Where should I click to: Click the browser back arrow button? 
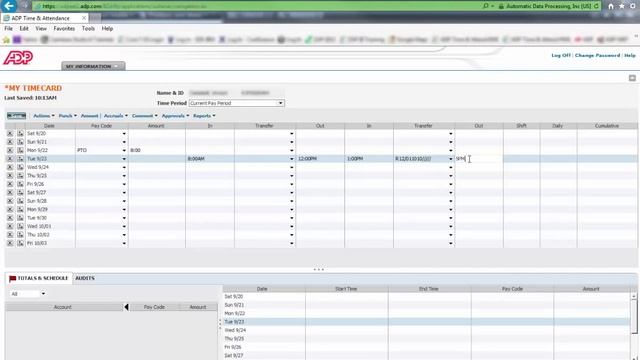tap(9, 6)
